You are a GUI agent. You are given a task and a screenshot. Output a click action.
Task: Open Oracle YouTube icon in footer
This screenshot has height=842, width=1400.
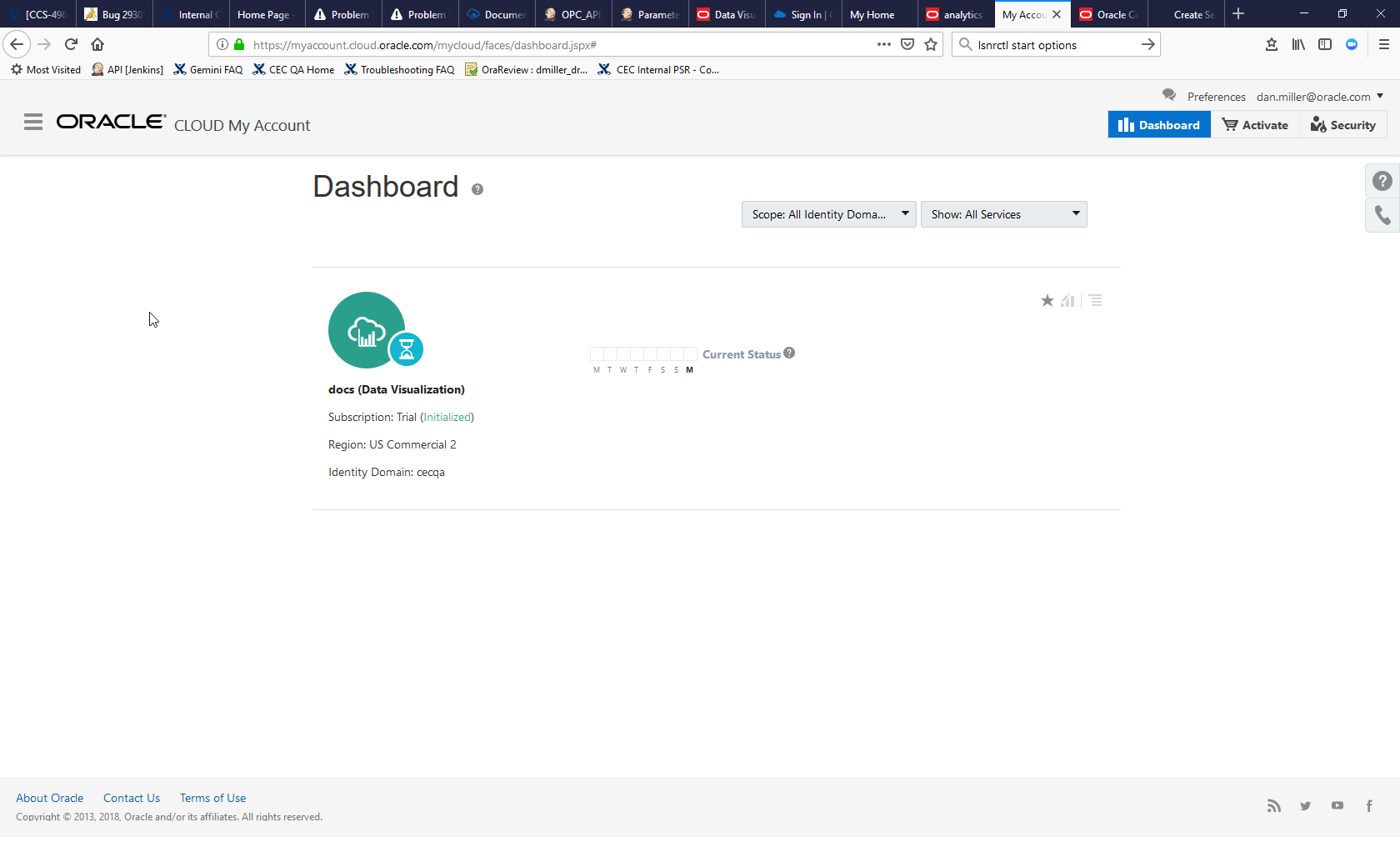pyautogui.click(x=1337, y=805)
